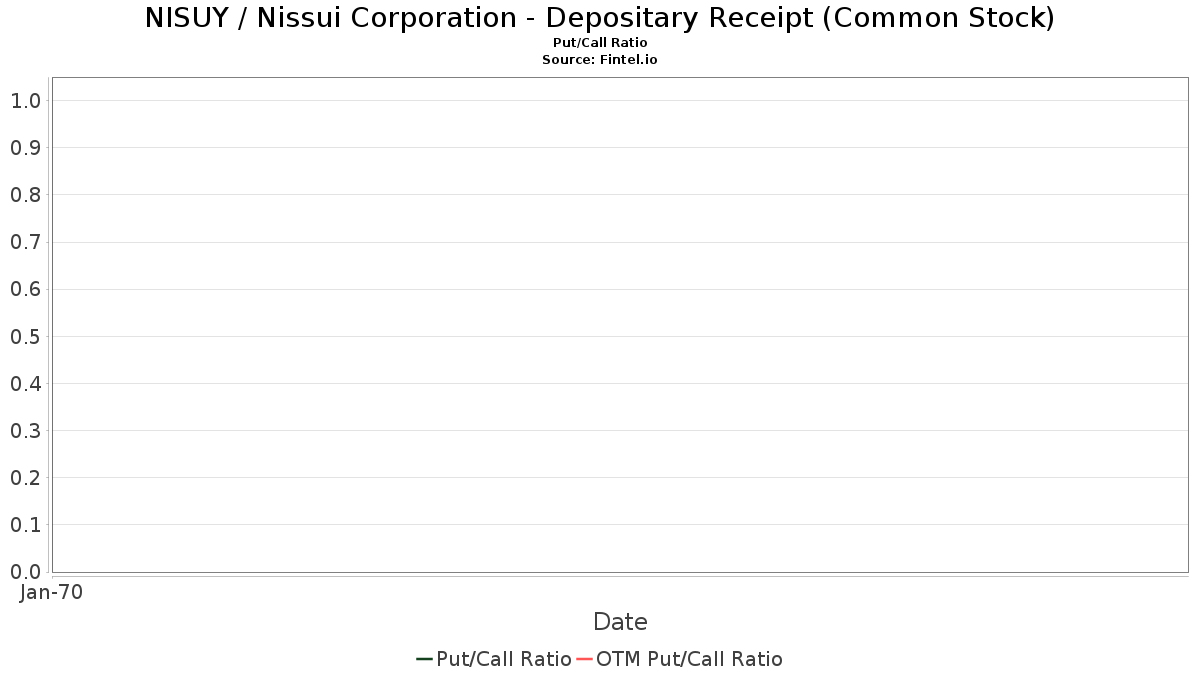Toggle the OTM Put/Call Ratio legend entry
Image resolution: width=1200 pixels, height=675 pixels.
coord(689,659)
